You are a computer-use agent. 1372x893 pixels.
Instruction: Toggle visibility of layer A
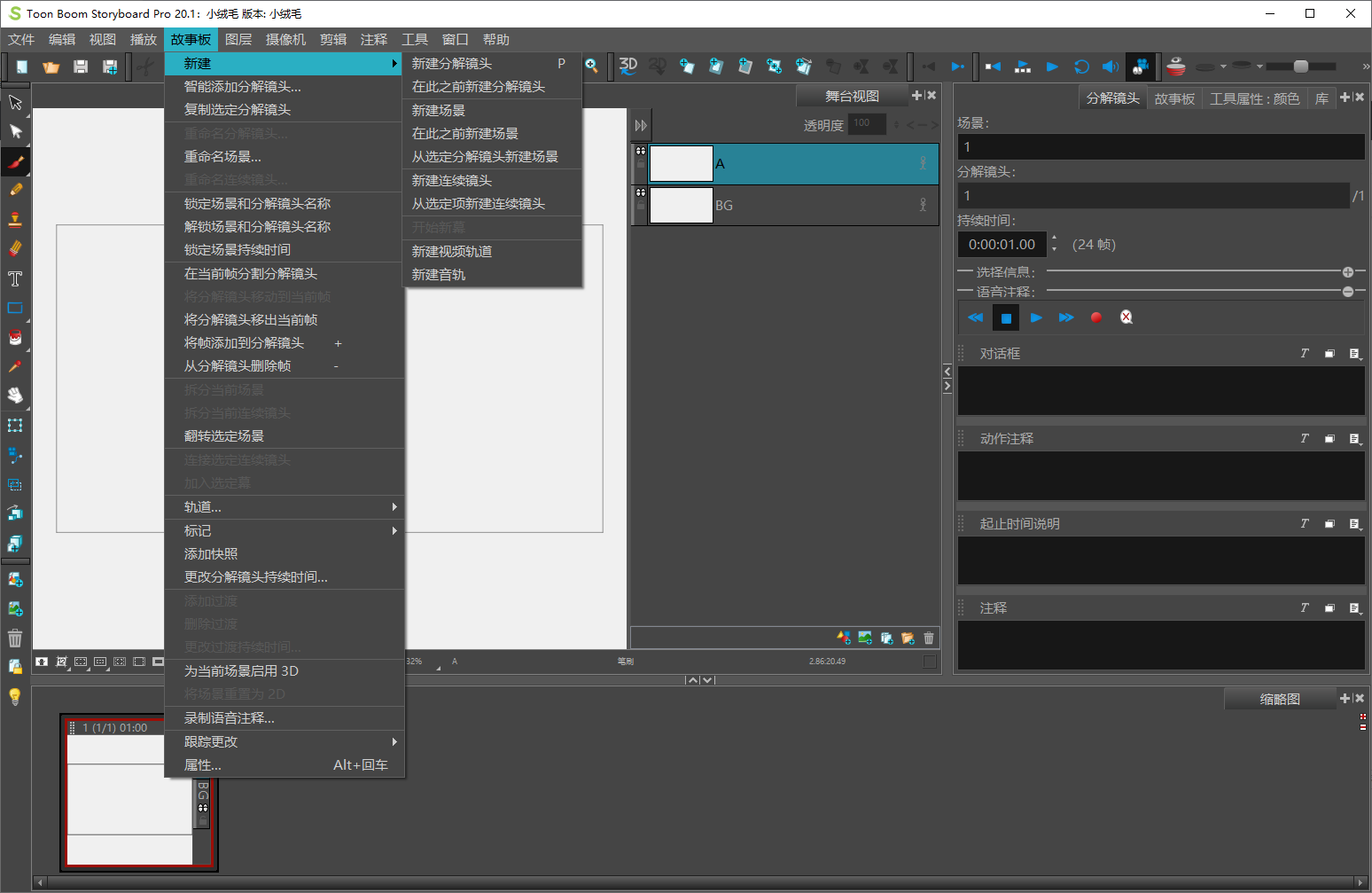640,151
